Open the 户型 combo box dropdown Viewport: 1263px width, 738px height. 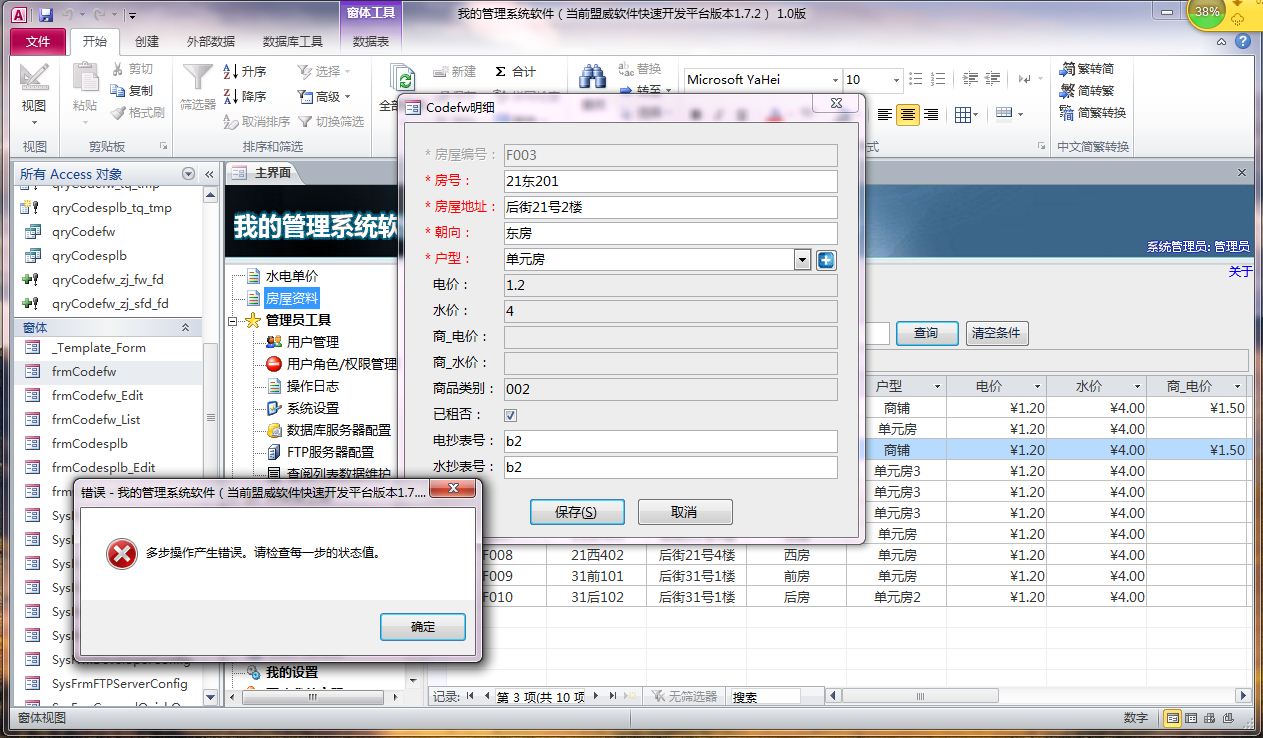pyautogui.click(x=802, y=260)
